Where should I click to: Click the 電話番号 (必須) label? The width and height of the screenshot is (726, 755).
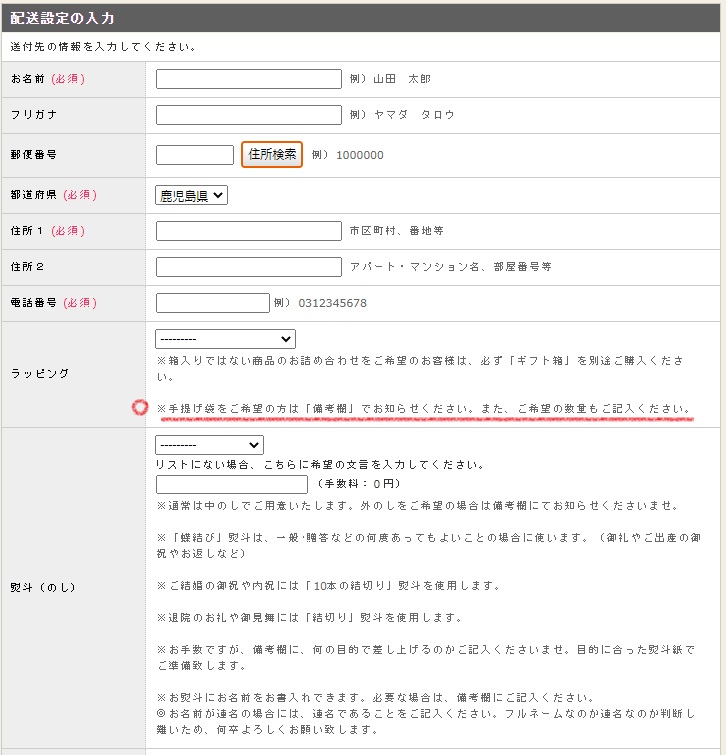point(53,303)
